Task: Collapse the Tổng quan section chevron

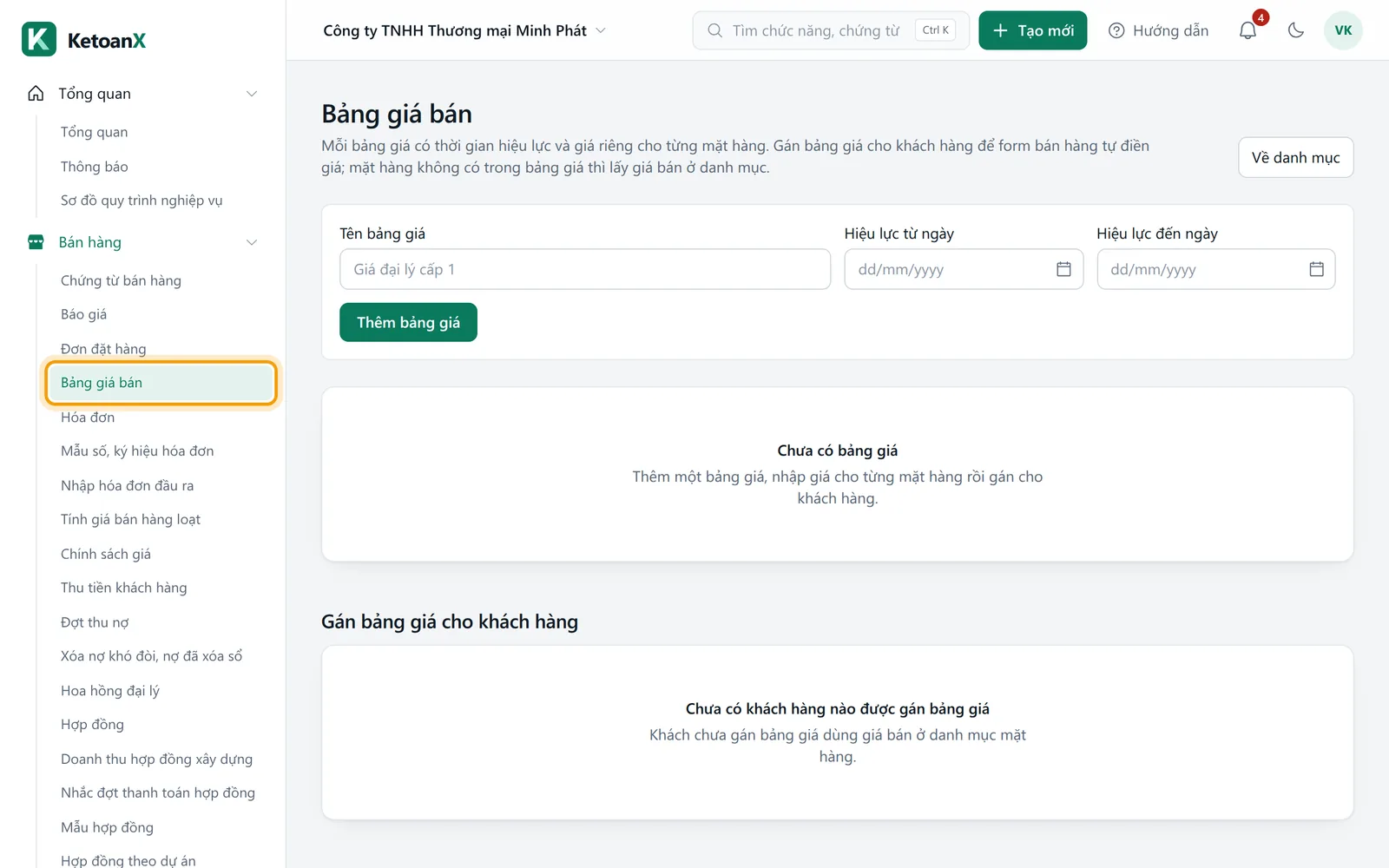Action: (252, 94)
